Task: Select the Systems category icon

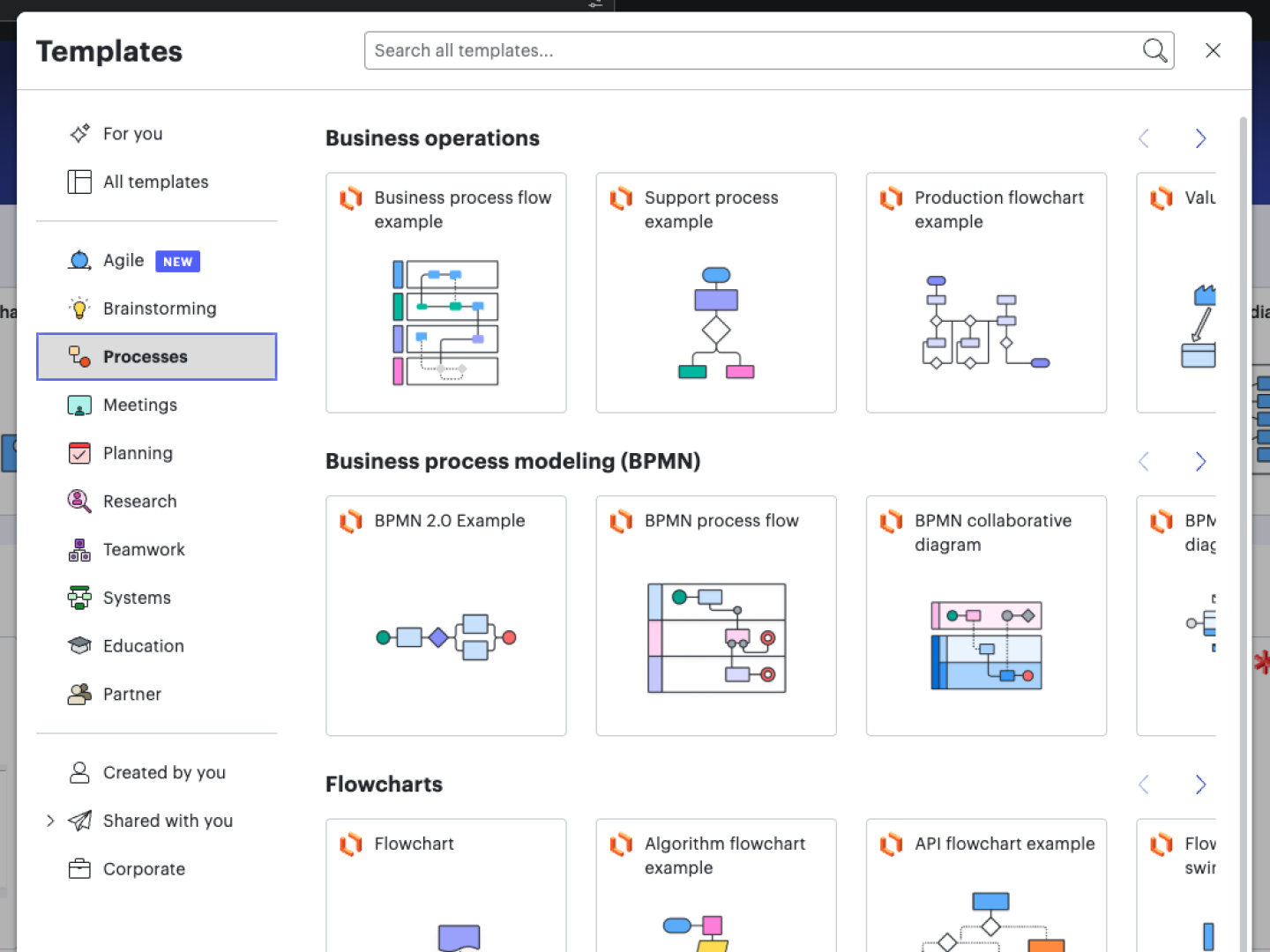Action: click(79, 598)
